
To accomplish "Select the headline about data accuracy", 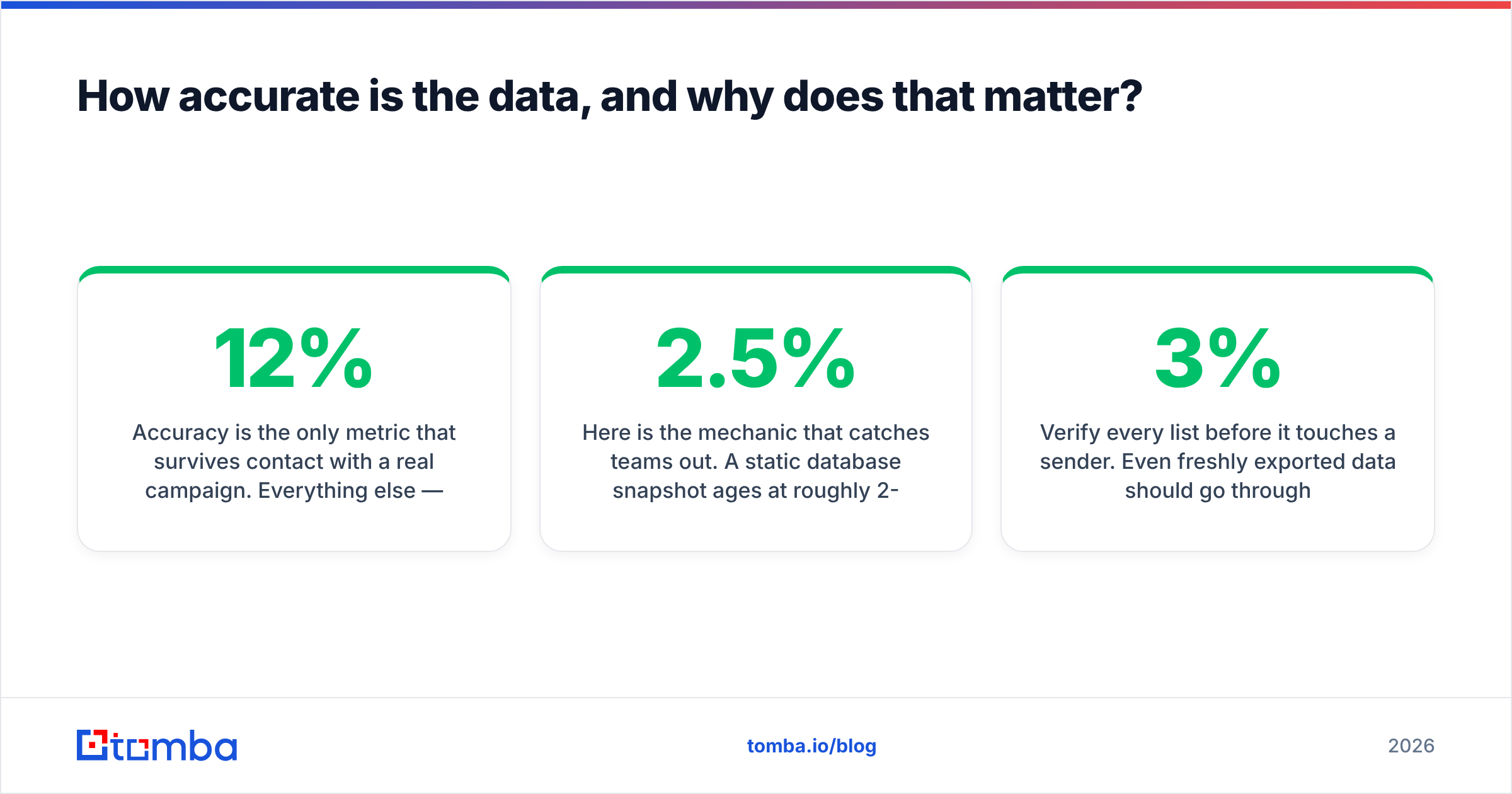I will point(609,97).
